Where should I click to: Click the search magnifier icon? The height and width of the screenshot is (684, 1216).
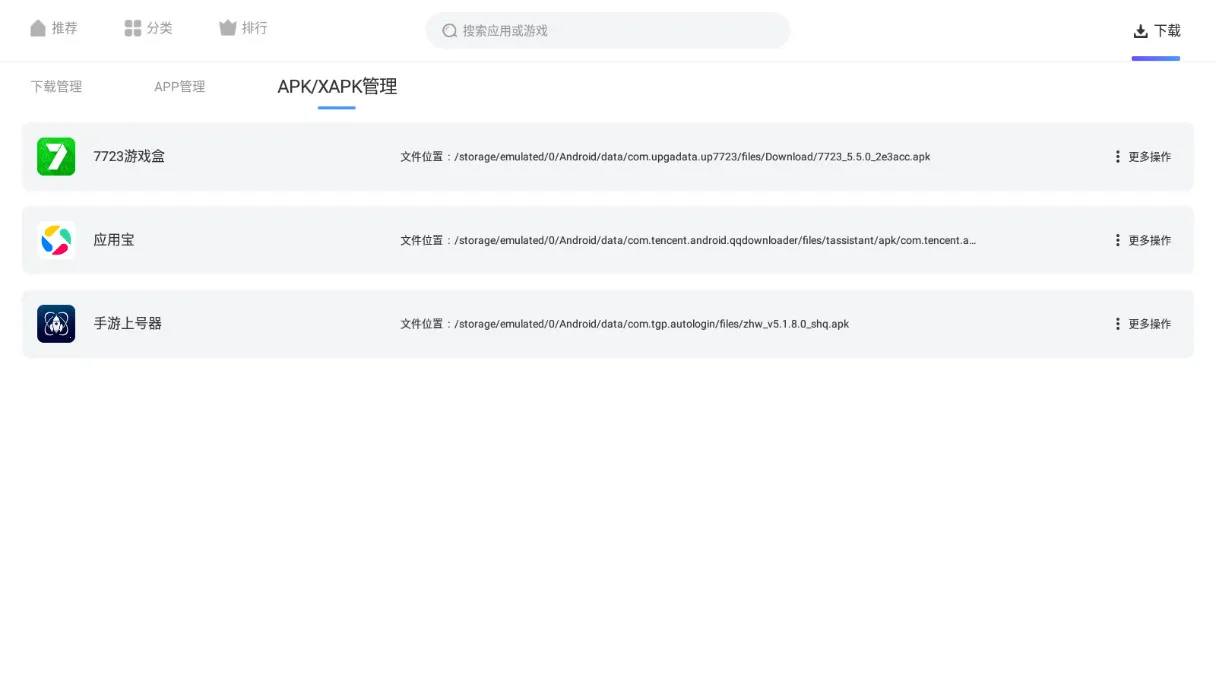coord(449,30)
